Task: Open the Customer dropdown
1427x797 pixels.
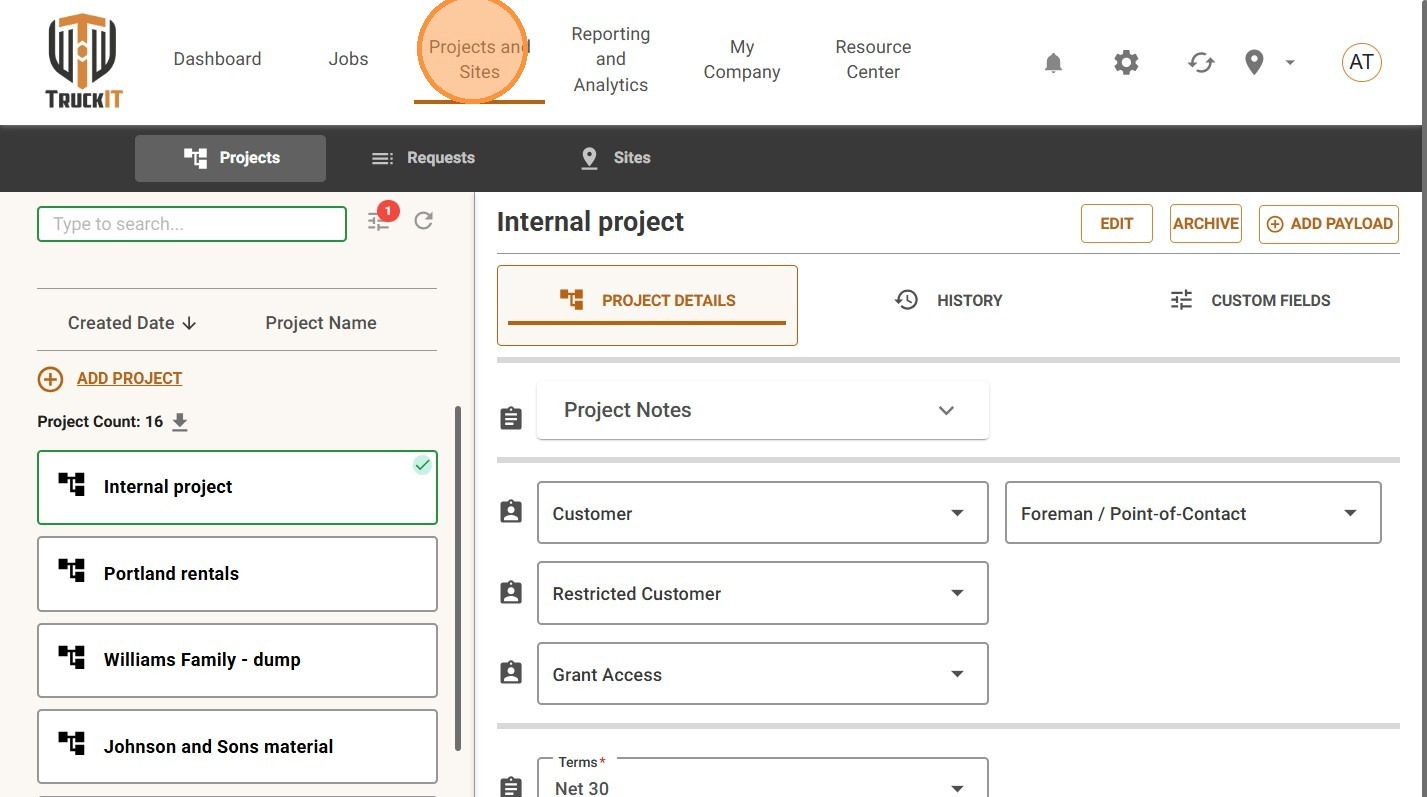Action: 763,513
